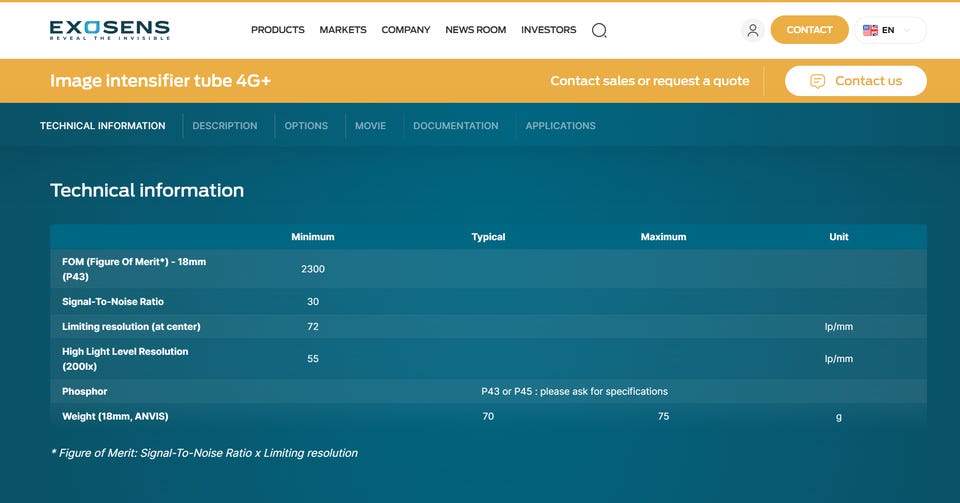
Task: Open the user account icon
Action: 752,30
